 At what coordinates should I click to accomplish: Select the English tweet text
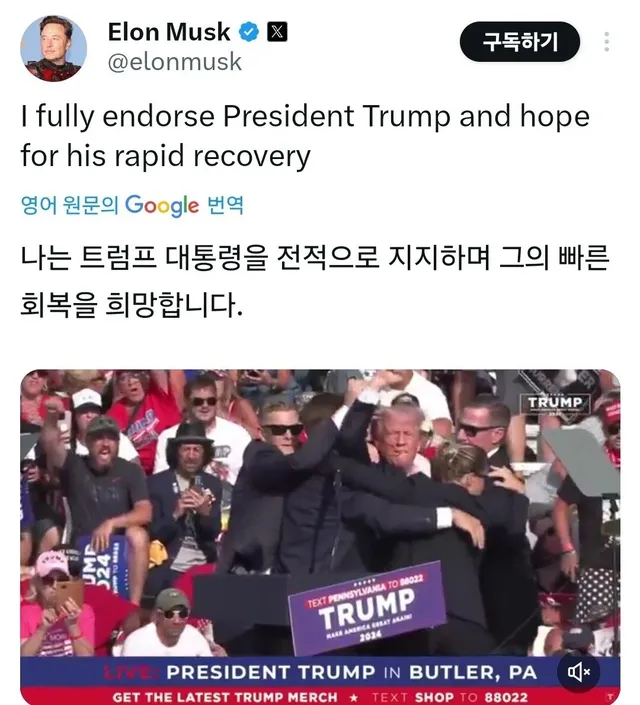tap(305, 136)
